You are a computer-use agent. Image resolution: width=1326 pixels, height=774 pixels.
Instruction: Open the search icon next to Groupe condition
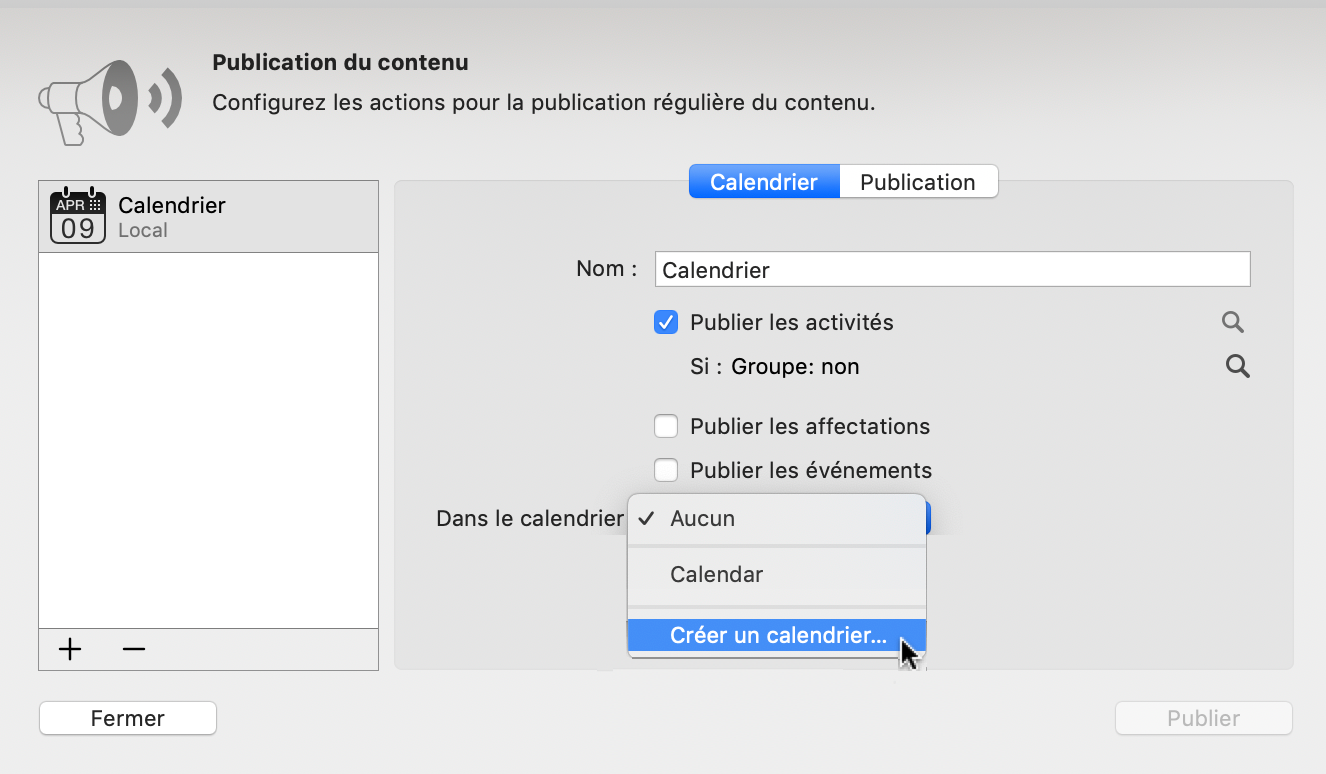1237,366
